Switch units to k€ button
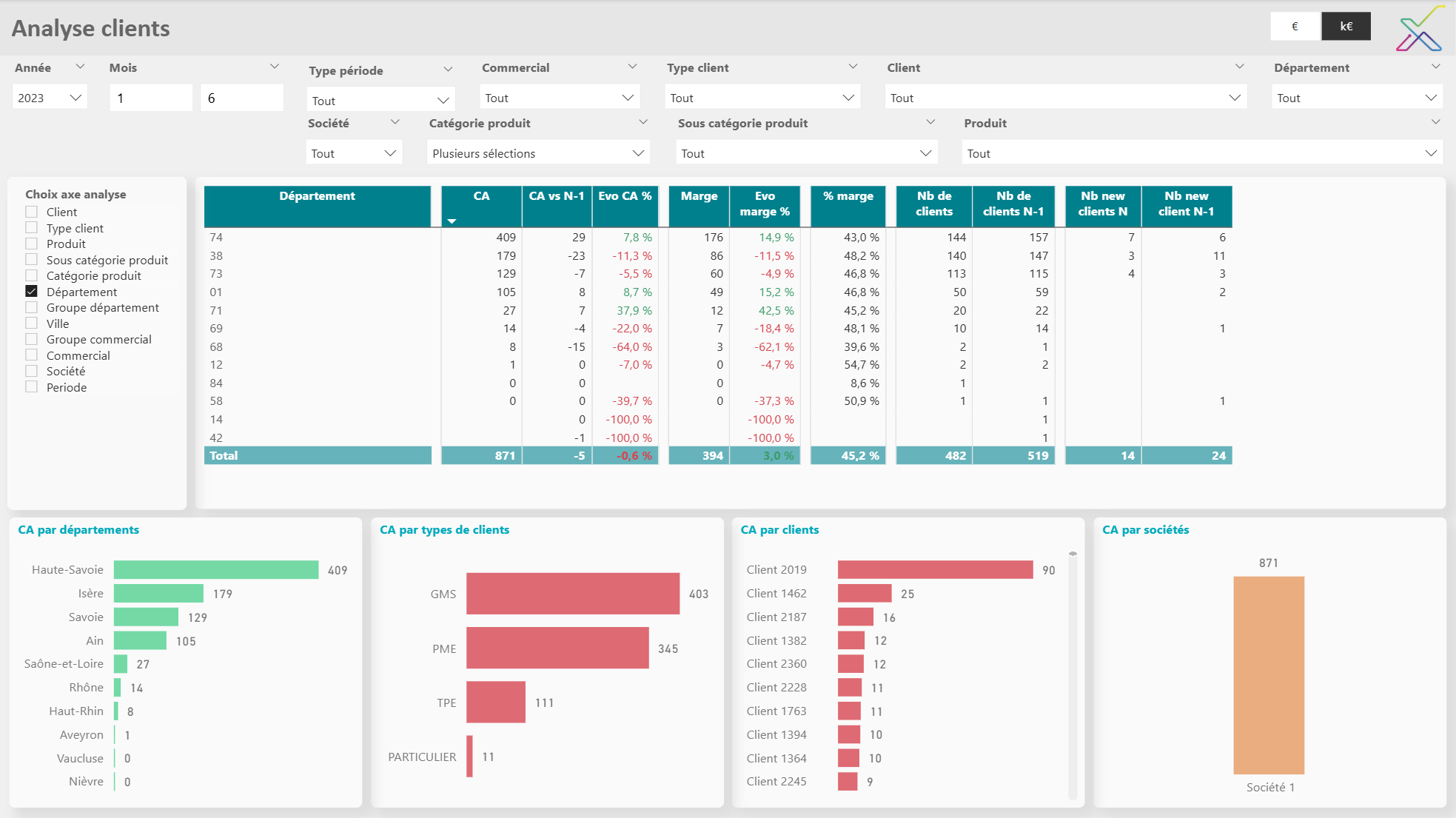Screen dimensions: 1456x818 pyautogui.click(x=1346, y=27)
